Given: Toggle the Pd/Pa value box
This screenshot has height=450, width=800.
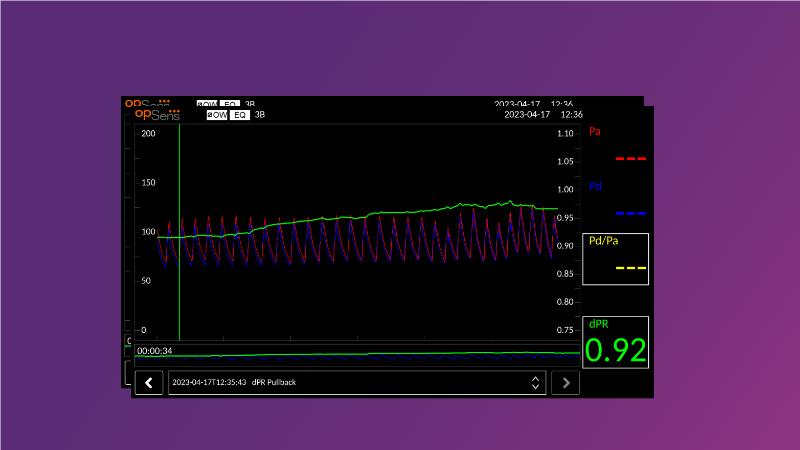Looking at the screenshot, I should (x=616, y=258).
